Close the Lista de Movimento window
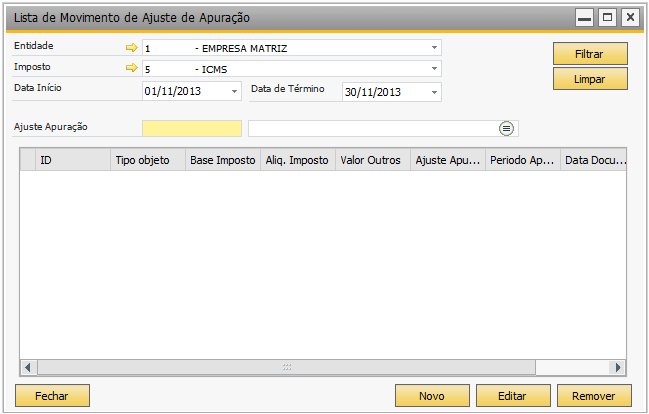Screen dimensions: 649x414 pos(630,18)
